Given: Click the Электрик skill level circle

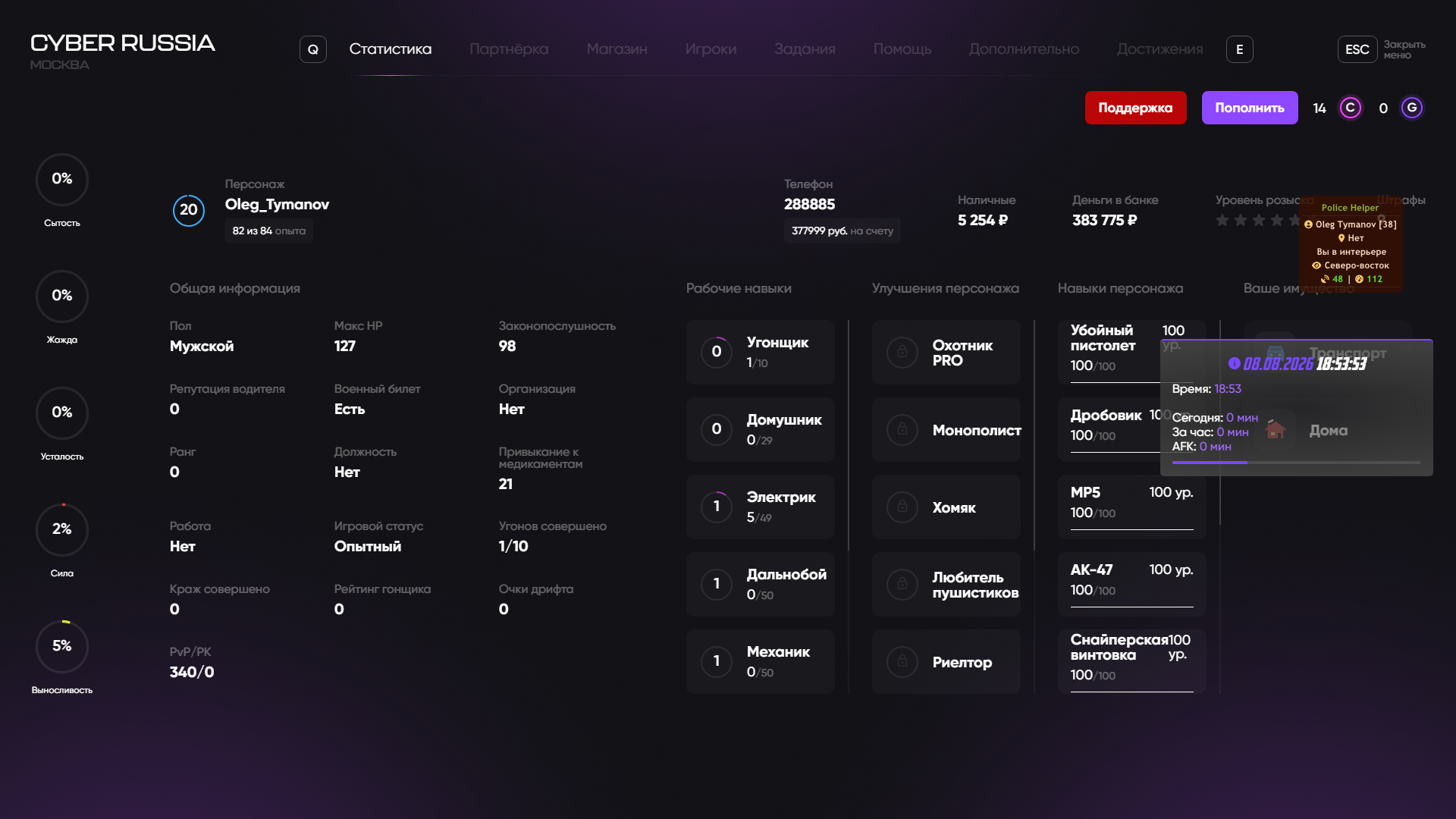Looking at the screenshot, I should click(717, 507).
